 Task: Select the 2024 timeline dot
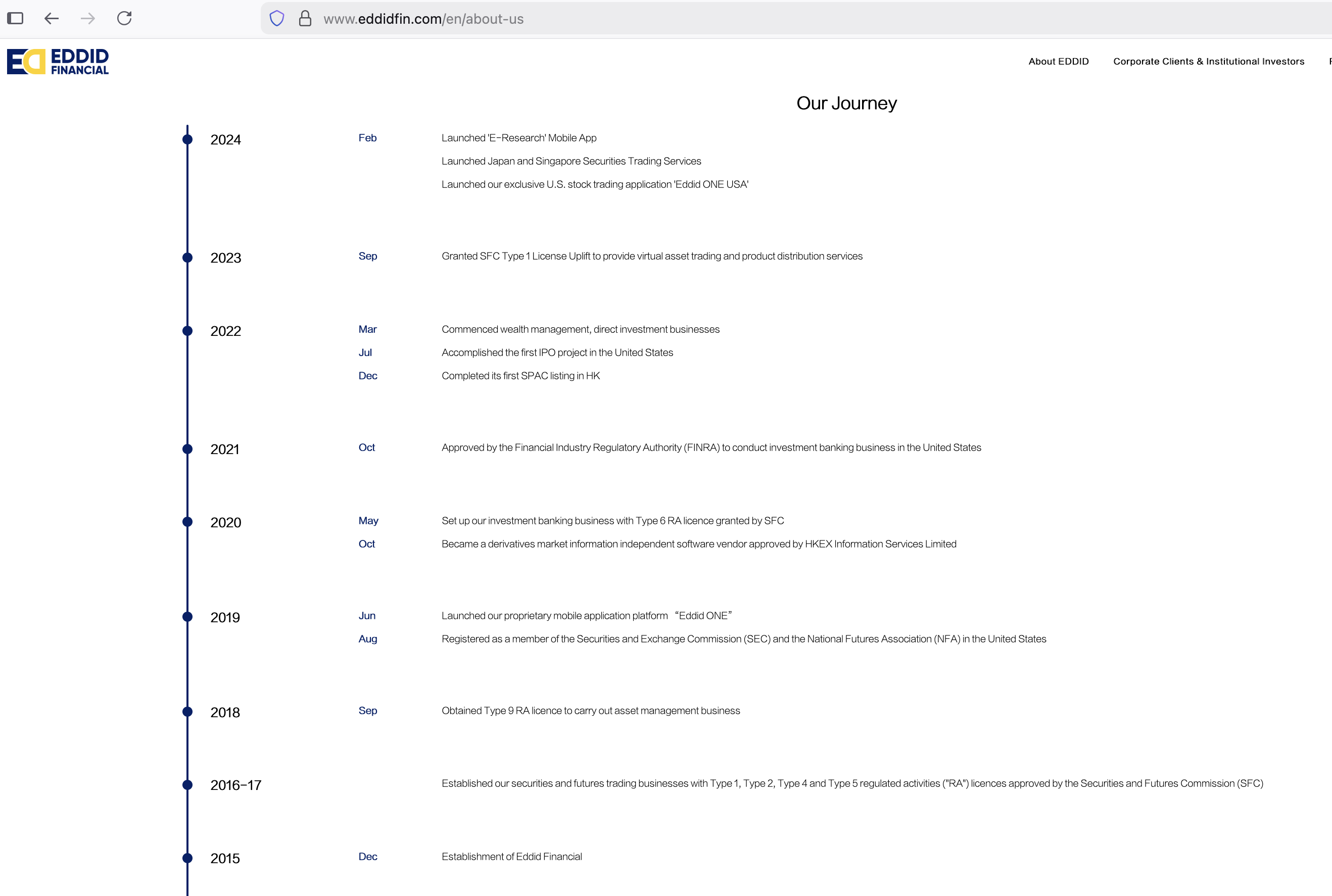(x=187, y=139)
